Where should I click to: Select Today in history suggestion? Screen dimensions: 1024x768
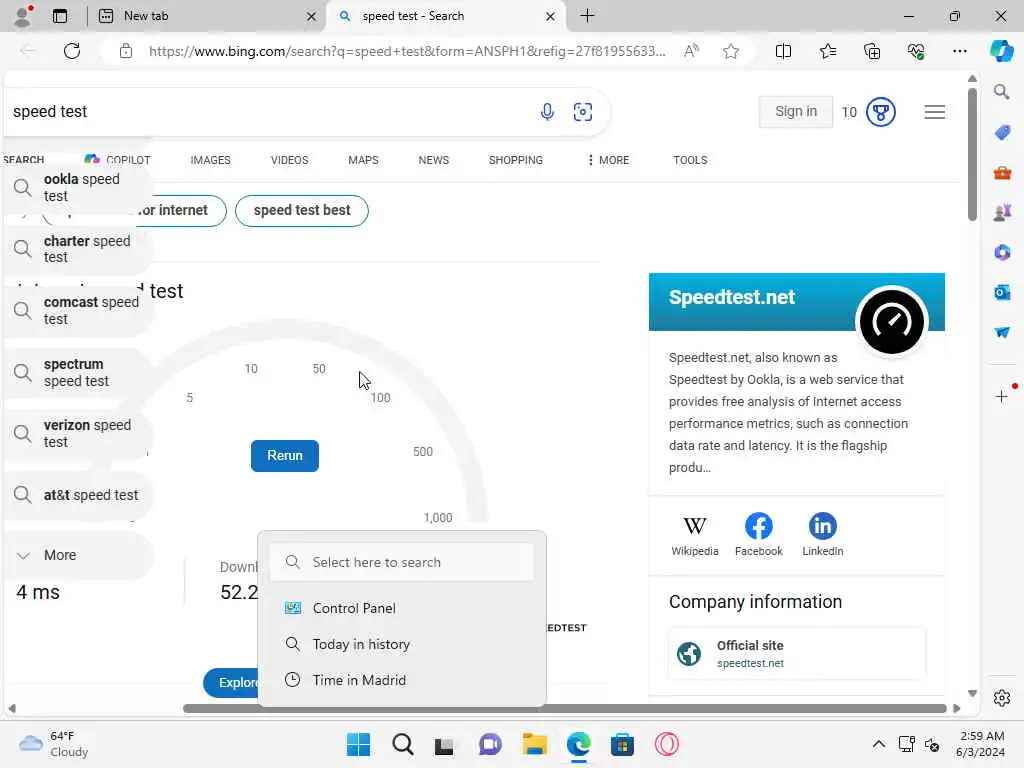pos(402,644)
